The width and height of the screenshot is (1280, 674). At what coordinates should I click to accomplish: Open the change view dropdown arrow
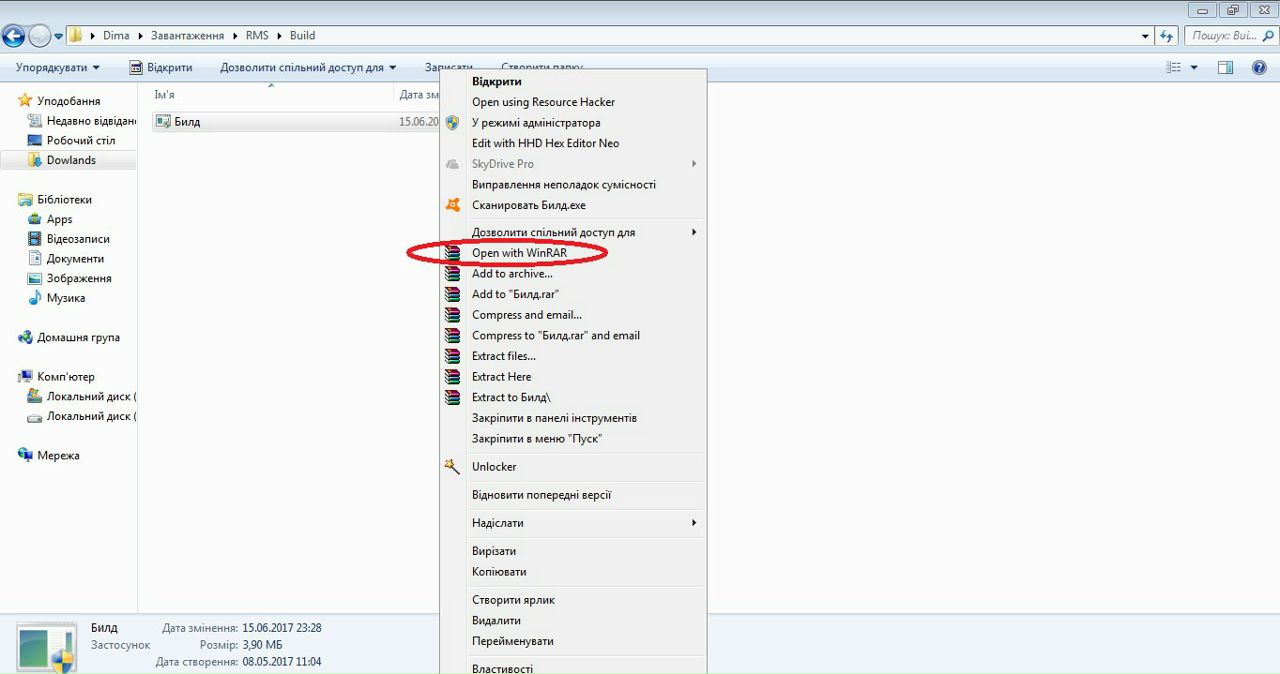click(1194, 68)
